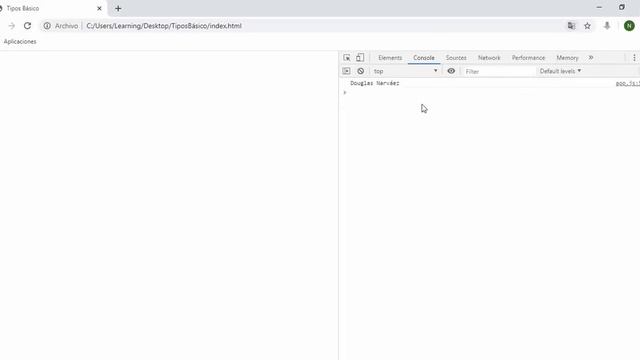Open the green N profile avatar

click(629, 26)
